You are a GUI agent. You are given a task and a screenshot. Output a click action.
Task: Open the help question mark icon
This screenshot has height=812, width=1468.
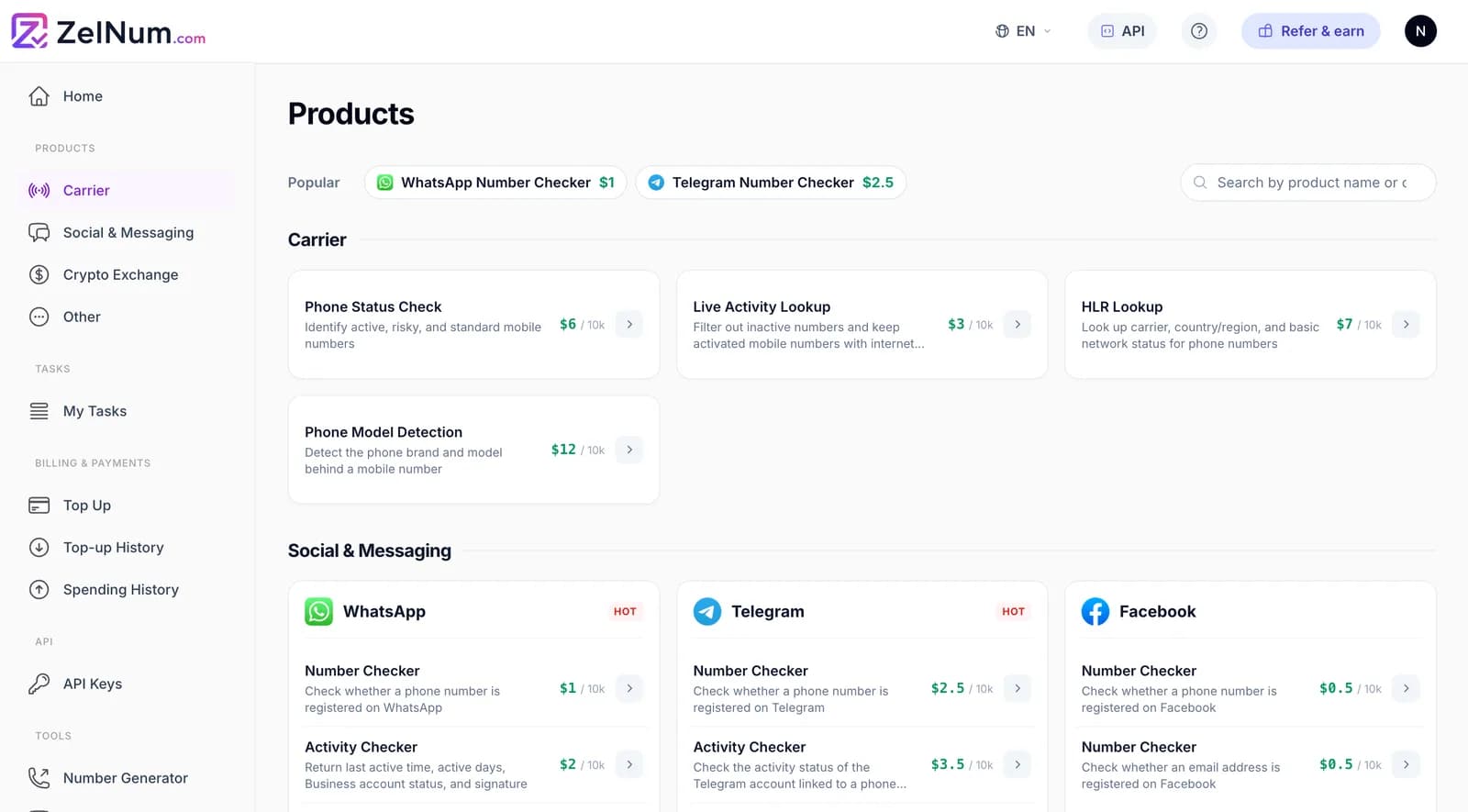tap(1198, 31)
